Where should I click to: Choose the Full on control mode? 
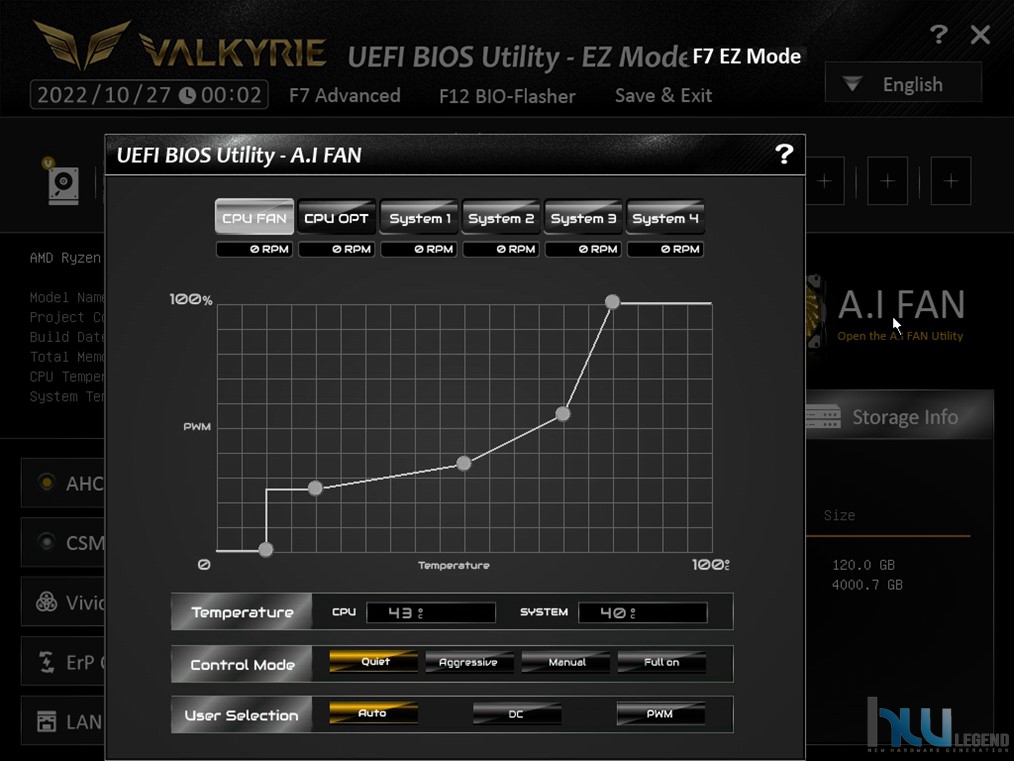(662, 661)
